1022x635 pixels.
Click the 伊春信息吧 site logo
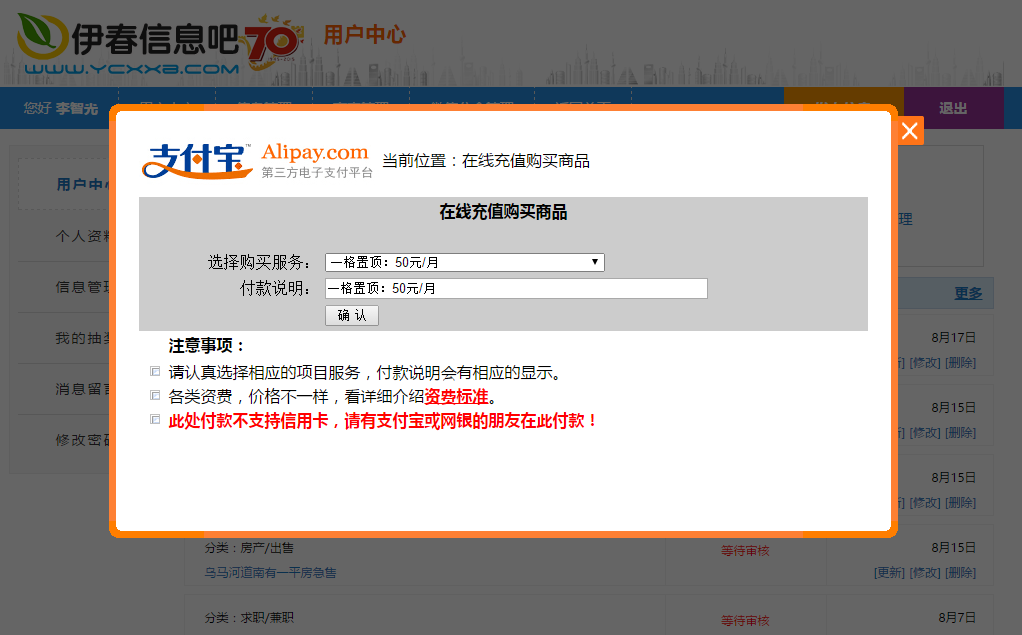tap(129, 45)
